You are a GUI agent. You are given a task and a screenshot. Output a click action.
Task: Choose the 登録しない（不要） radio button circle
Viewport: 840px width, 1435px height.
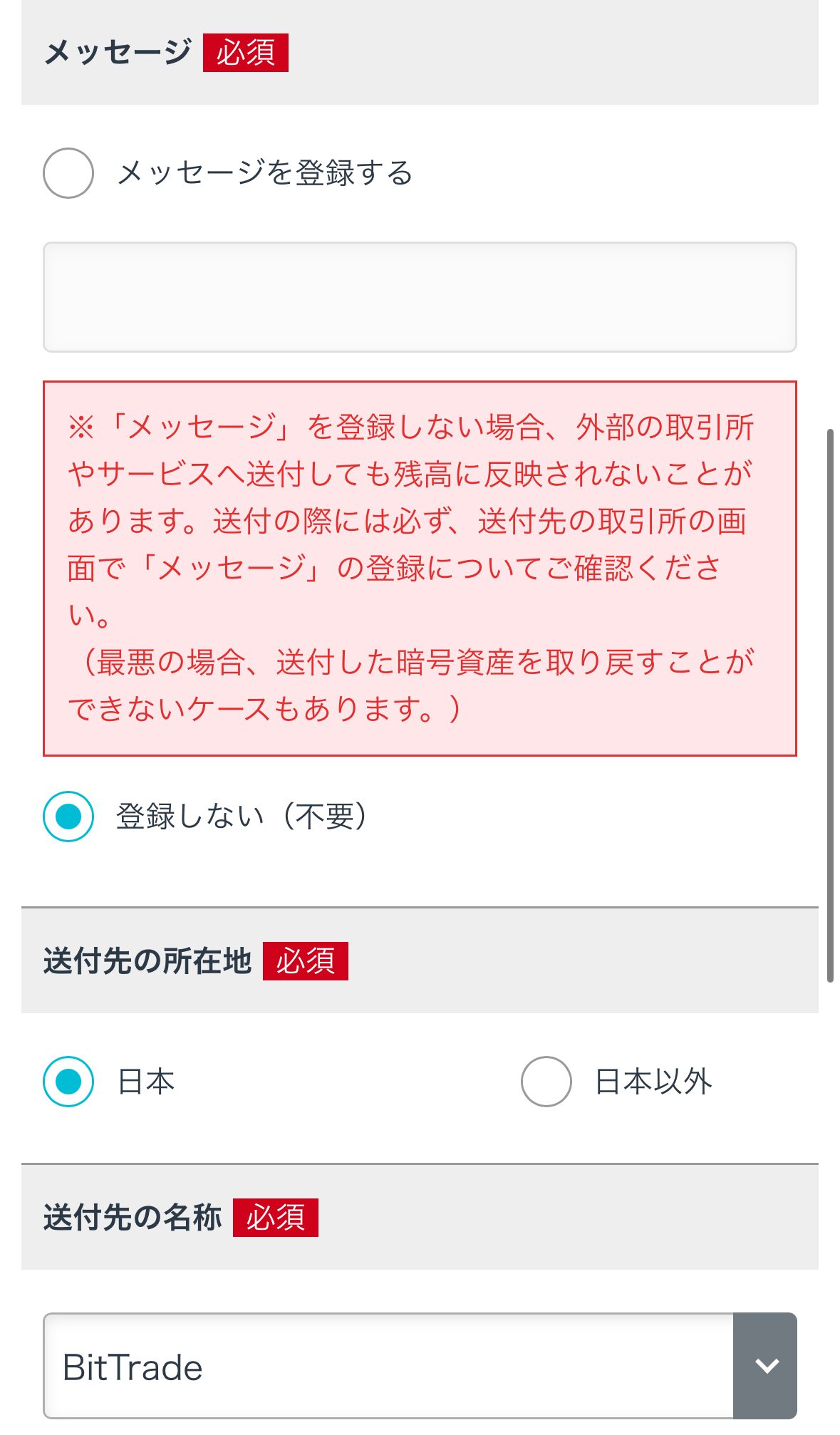click(x=68, y=817)
